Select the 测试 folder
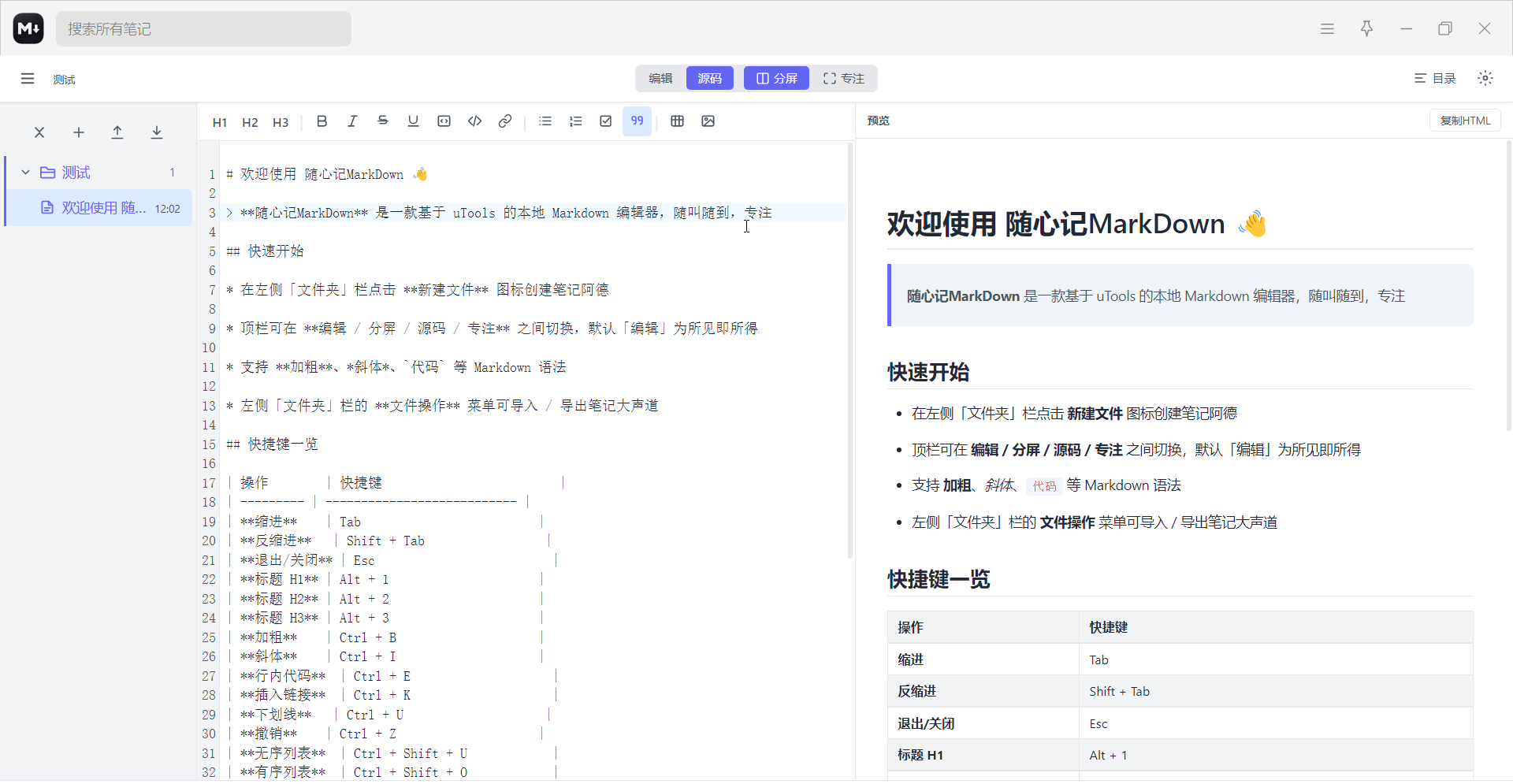This screenshot has width=1513, height=784. click(x=99, y=172)
